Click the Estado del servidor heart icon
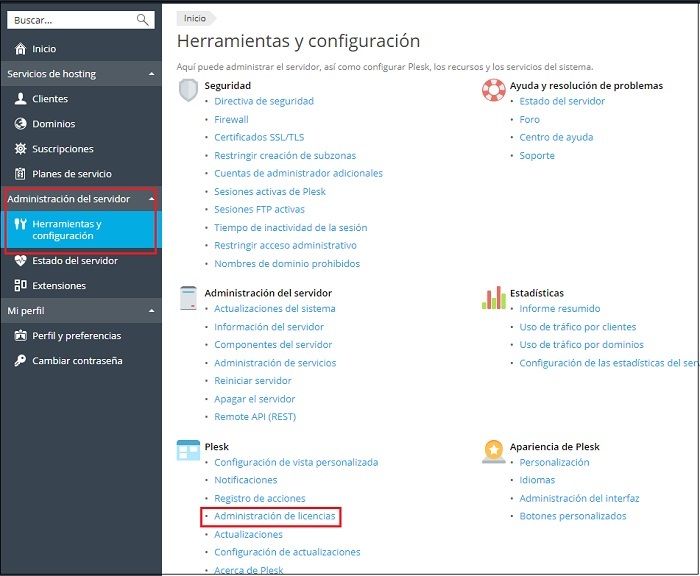The image size is (700, 576). click(x=20, y=260)
